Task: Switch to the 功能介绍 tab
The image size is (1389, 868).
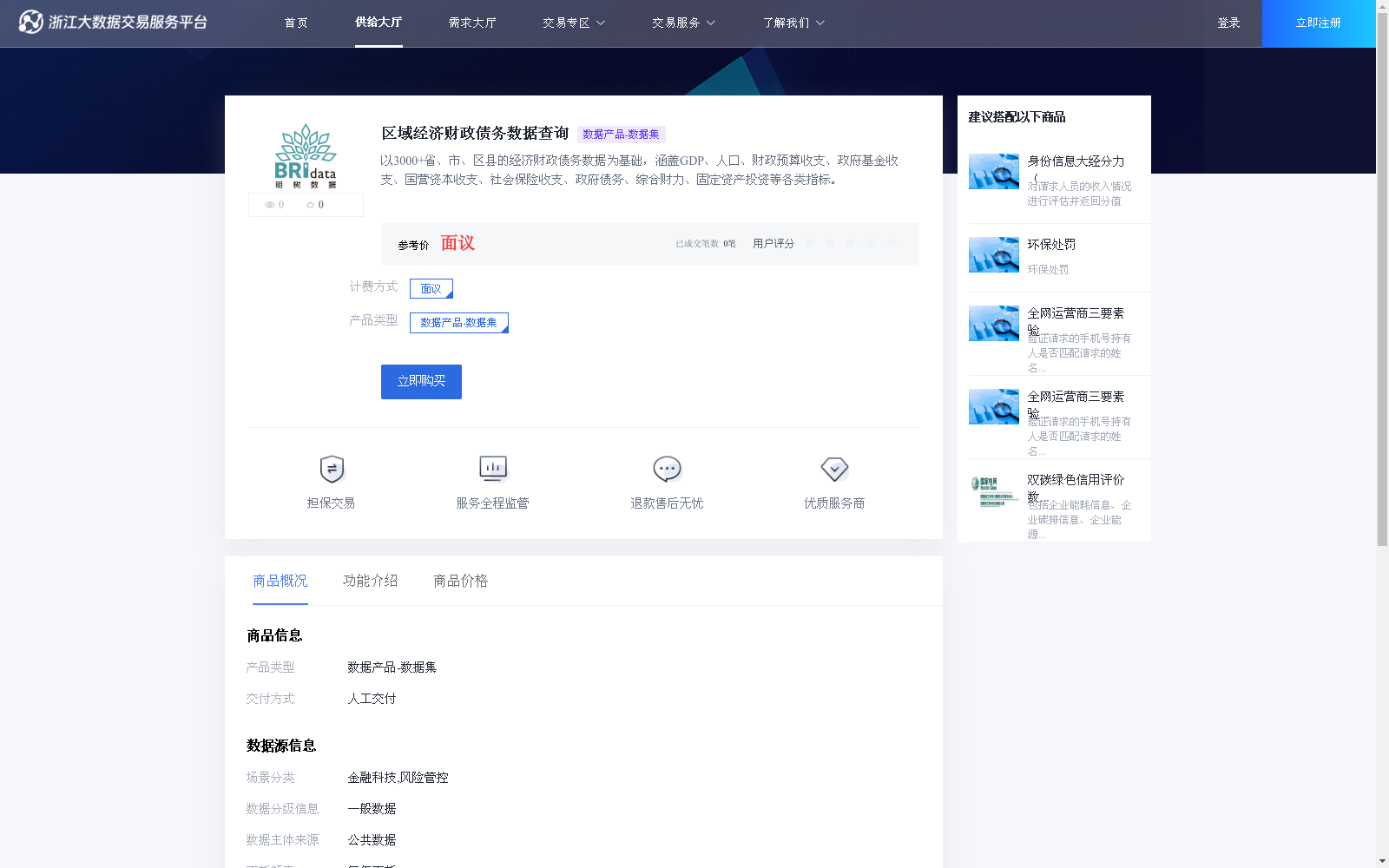Action: 370,581
